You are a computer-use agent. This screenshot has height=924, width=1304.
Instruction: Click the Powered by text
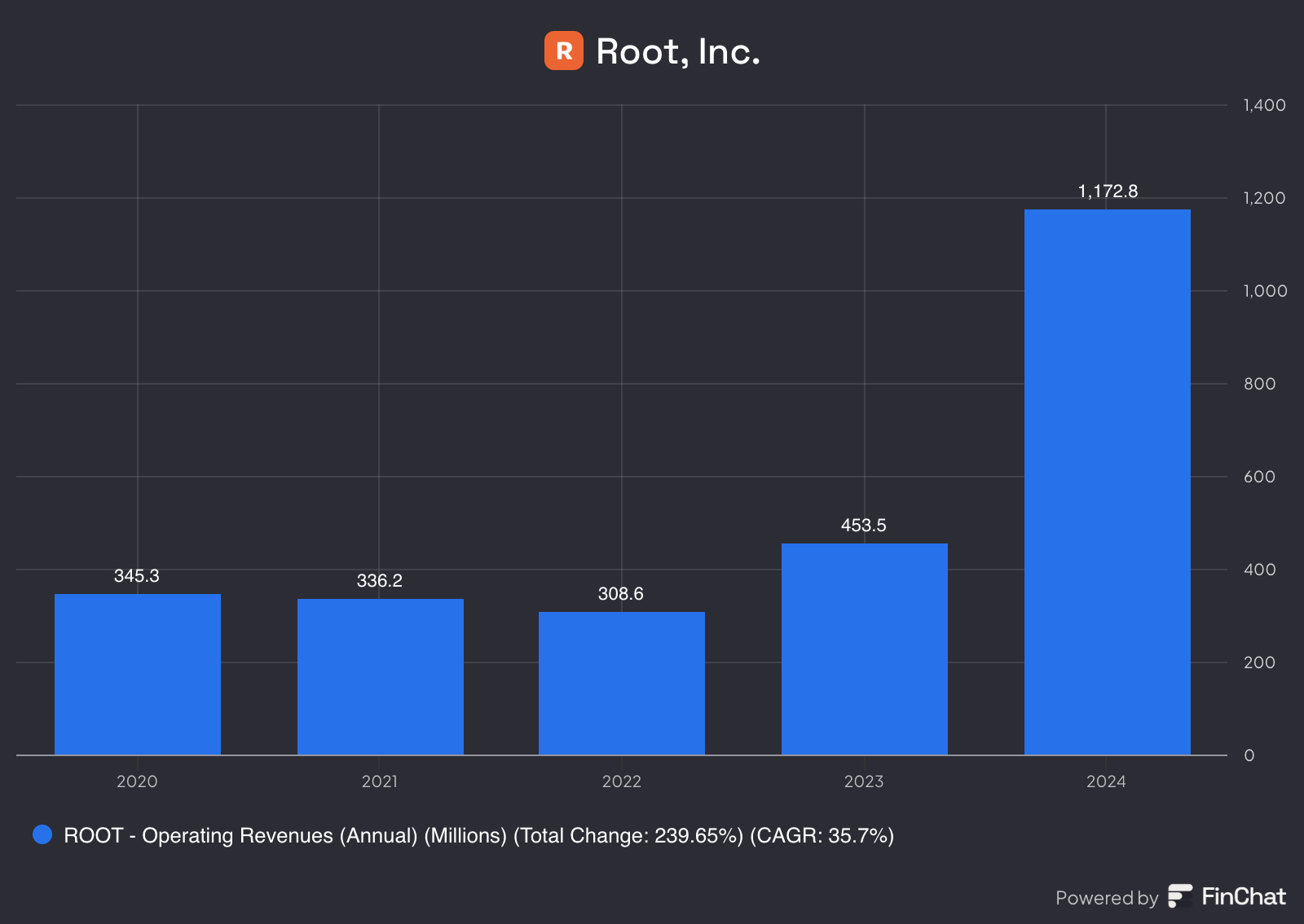(1107, 898)
